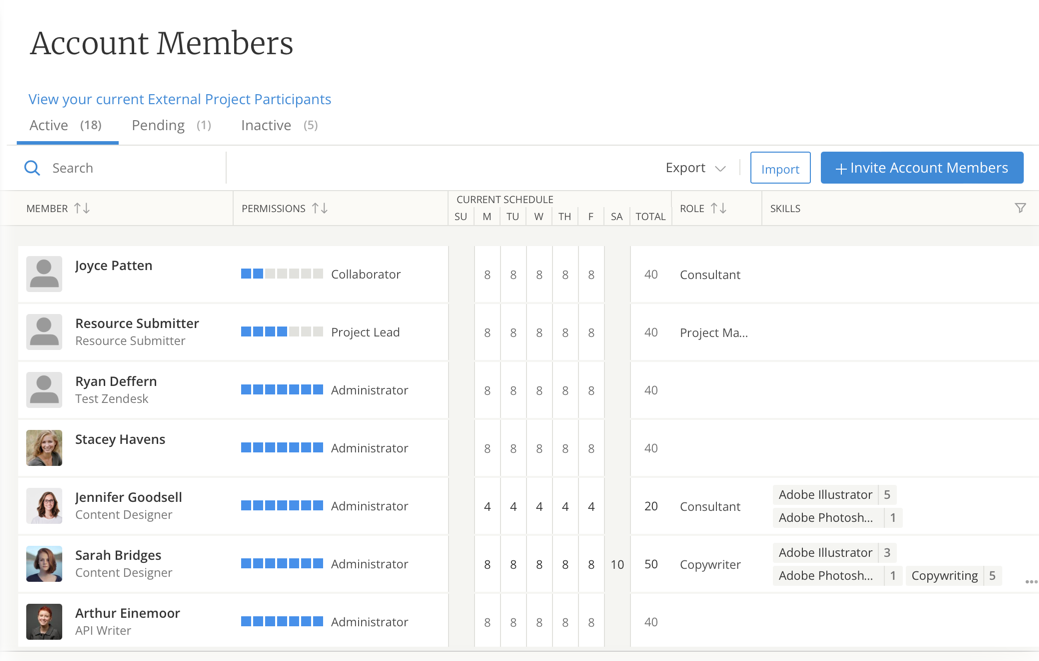Screen dimensions: 1039x661
Task: Click Joyce Patten's default avatar icon
Action: coord(44,274)
